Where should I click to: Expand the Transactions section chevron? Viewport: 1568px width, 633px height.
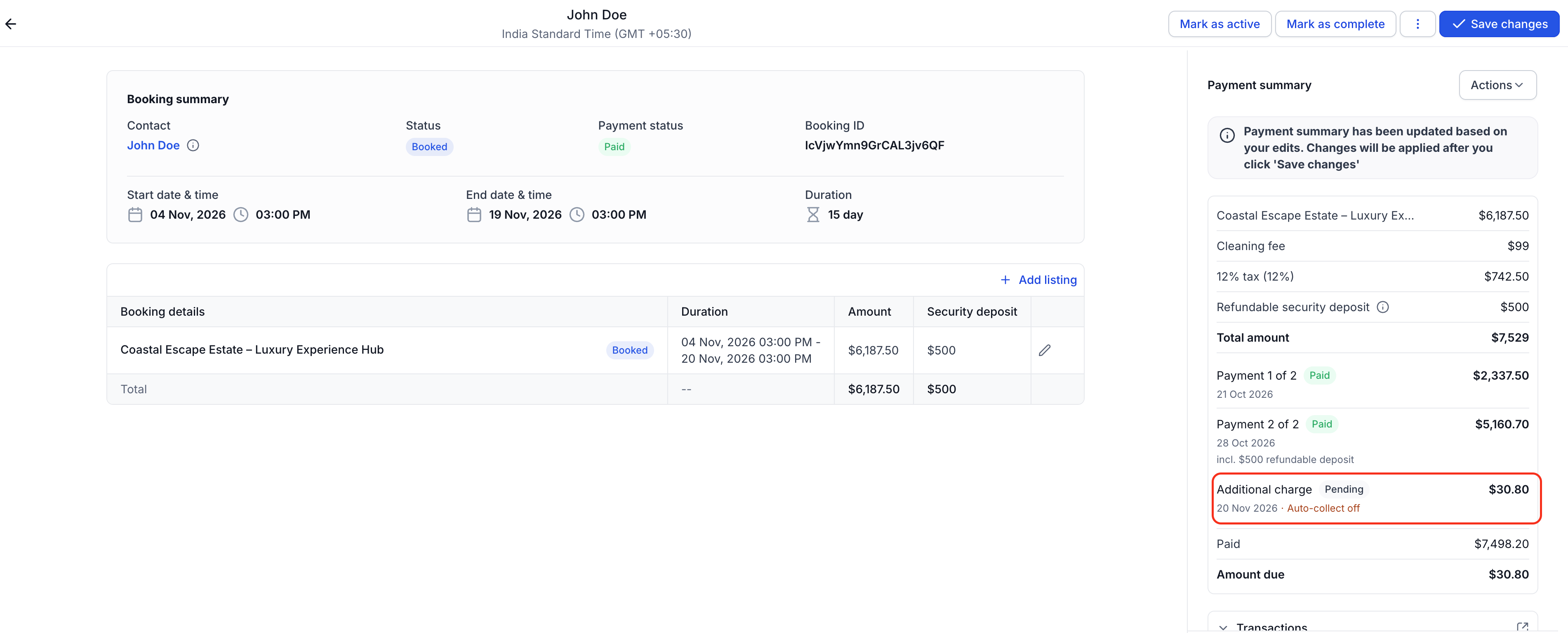tap(1224, 628)
